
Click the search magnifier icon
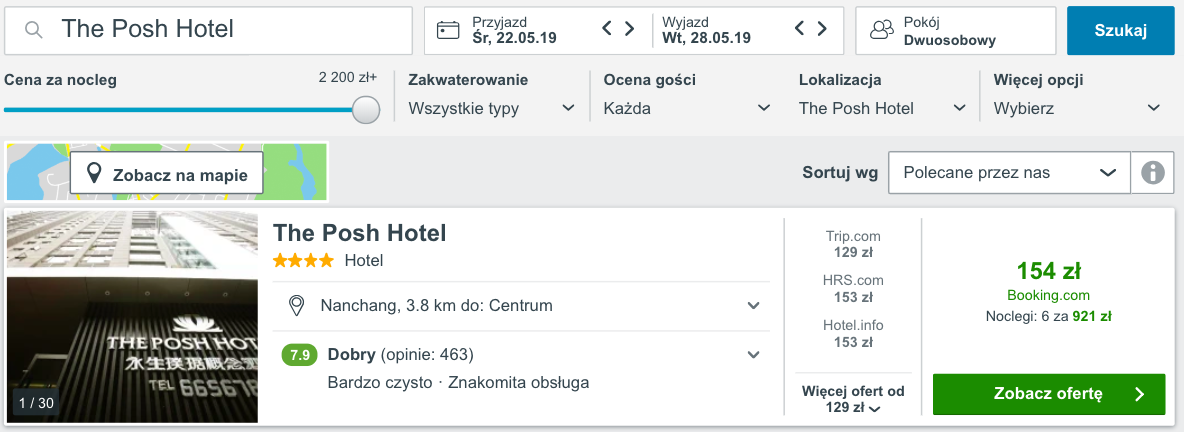[34, 30]
